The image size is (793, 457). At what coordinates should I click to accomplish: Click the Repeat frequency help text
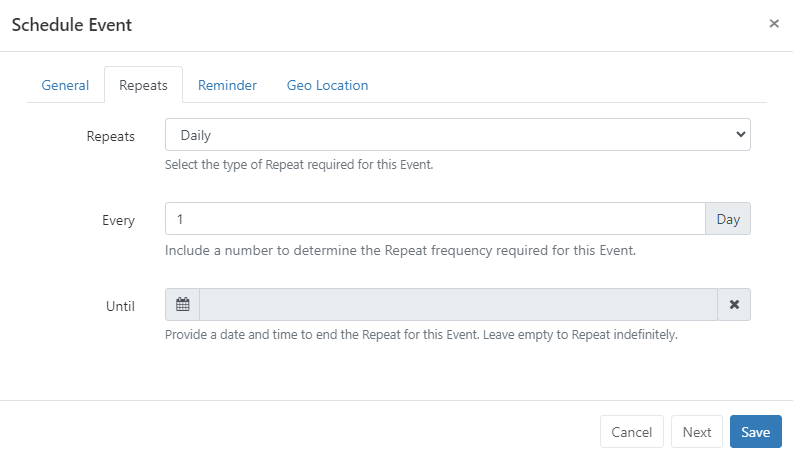[400, 250]
